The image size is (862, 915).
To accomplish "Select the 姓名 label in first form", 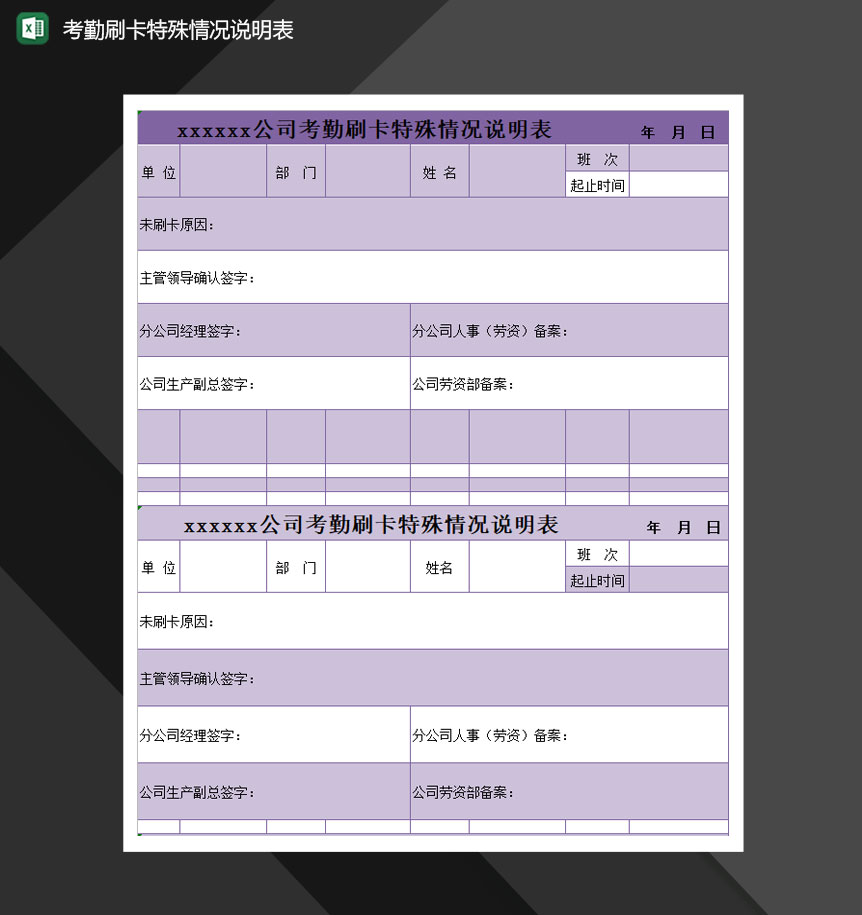I will coord(439,170).
